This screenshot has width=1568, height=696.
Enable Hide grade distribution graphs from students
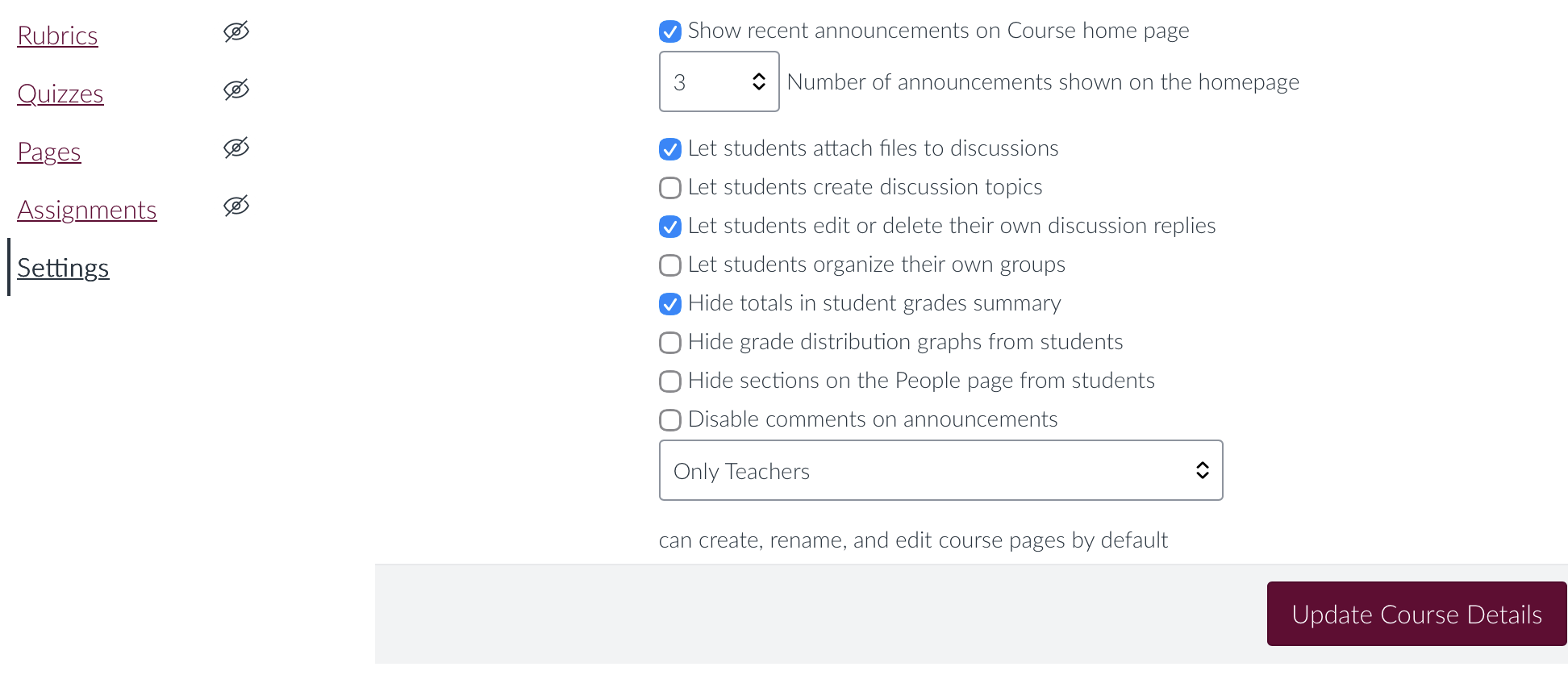pos(669,342)
